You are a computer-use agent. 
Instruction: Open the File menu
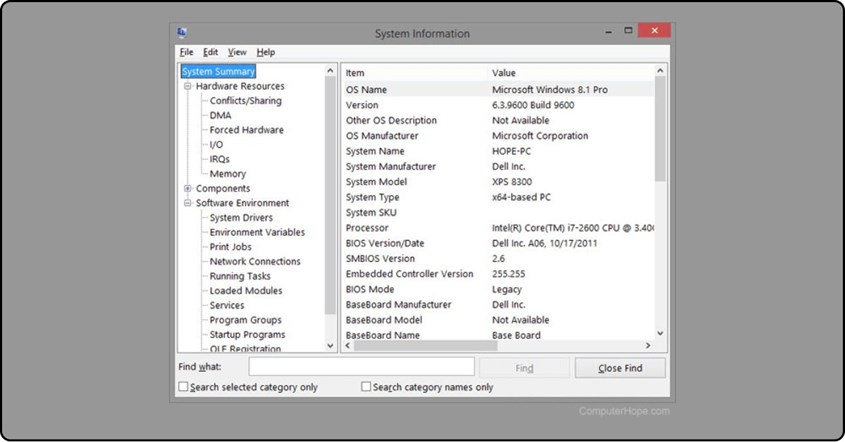point(186,52)
